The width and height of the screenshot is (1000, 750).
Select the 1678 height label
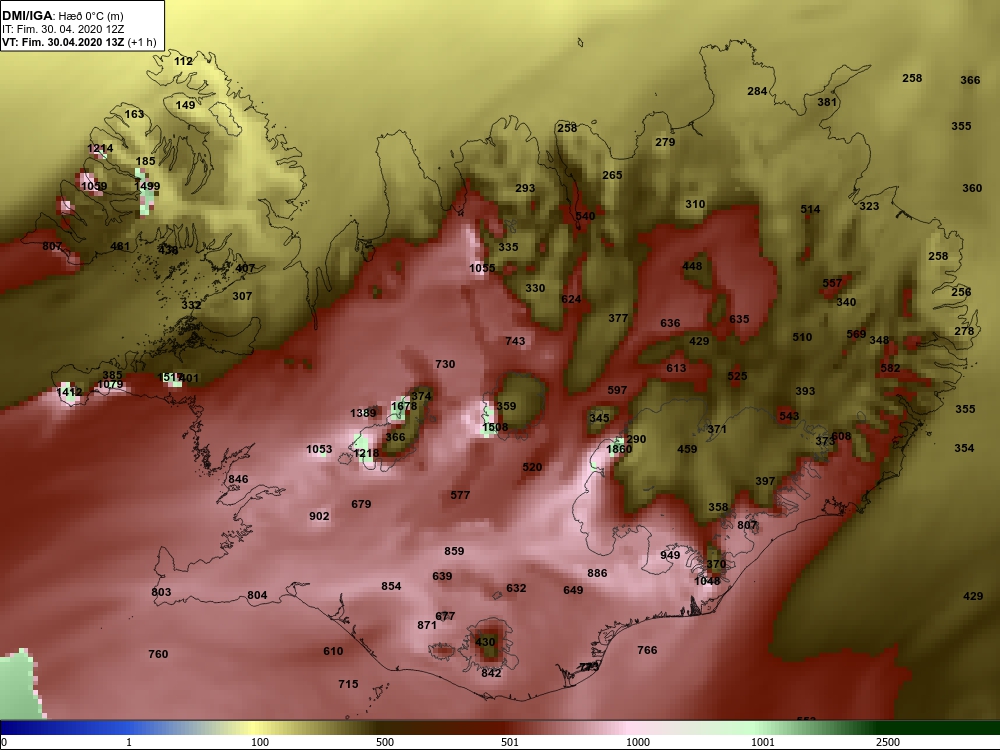tap(404, 406)
